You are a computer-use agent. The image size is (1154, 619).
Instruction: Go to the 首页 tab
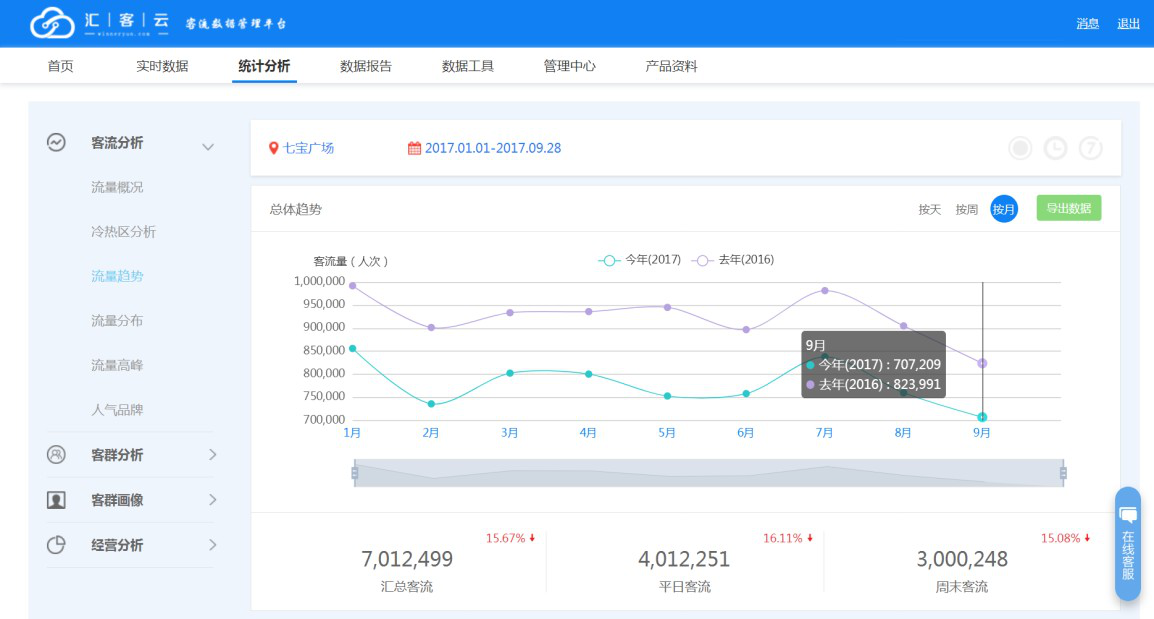60,66
